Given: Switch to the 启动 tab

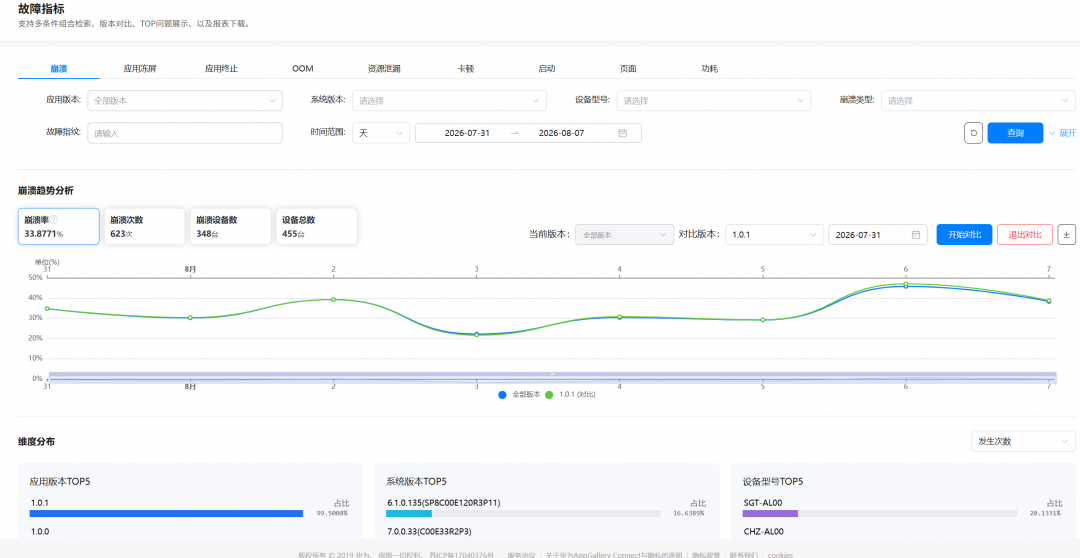Looking at the screenshot, I should tap(547, 69).
